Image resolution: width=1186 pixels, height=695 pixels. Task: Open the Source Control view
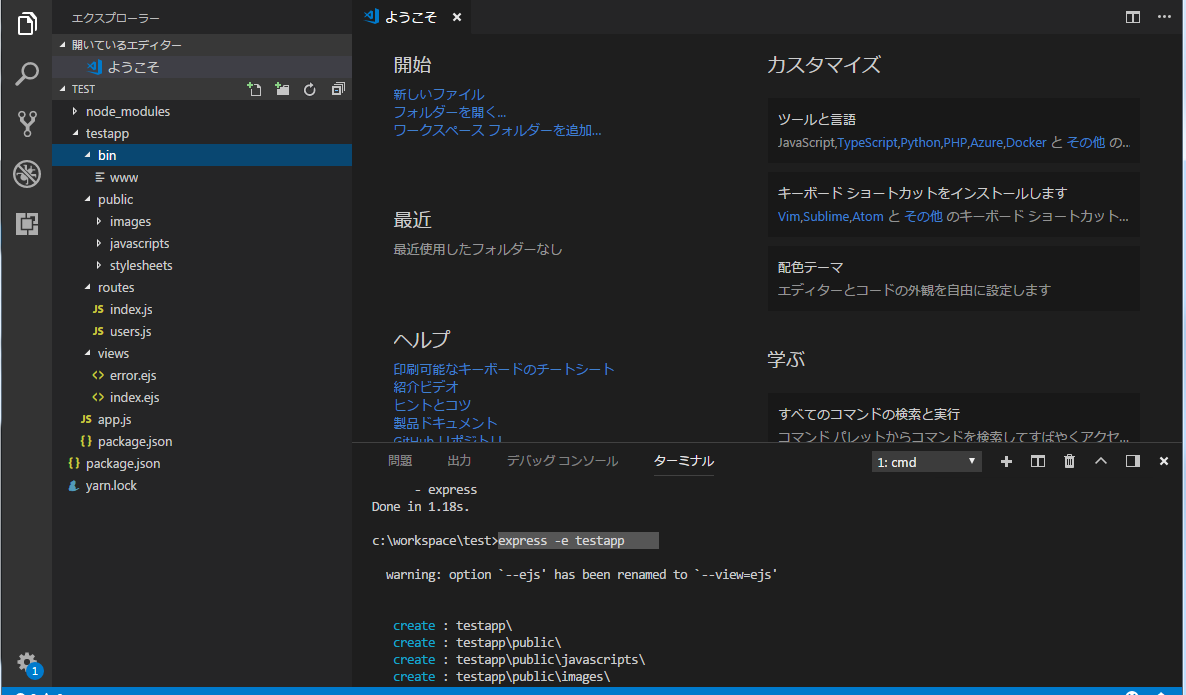[x=27, y=123]
